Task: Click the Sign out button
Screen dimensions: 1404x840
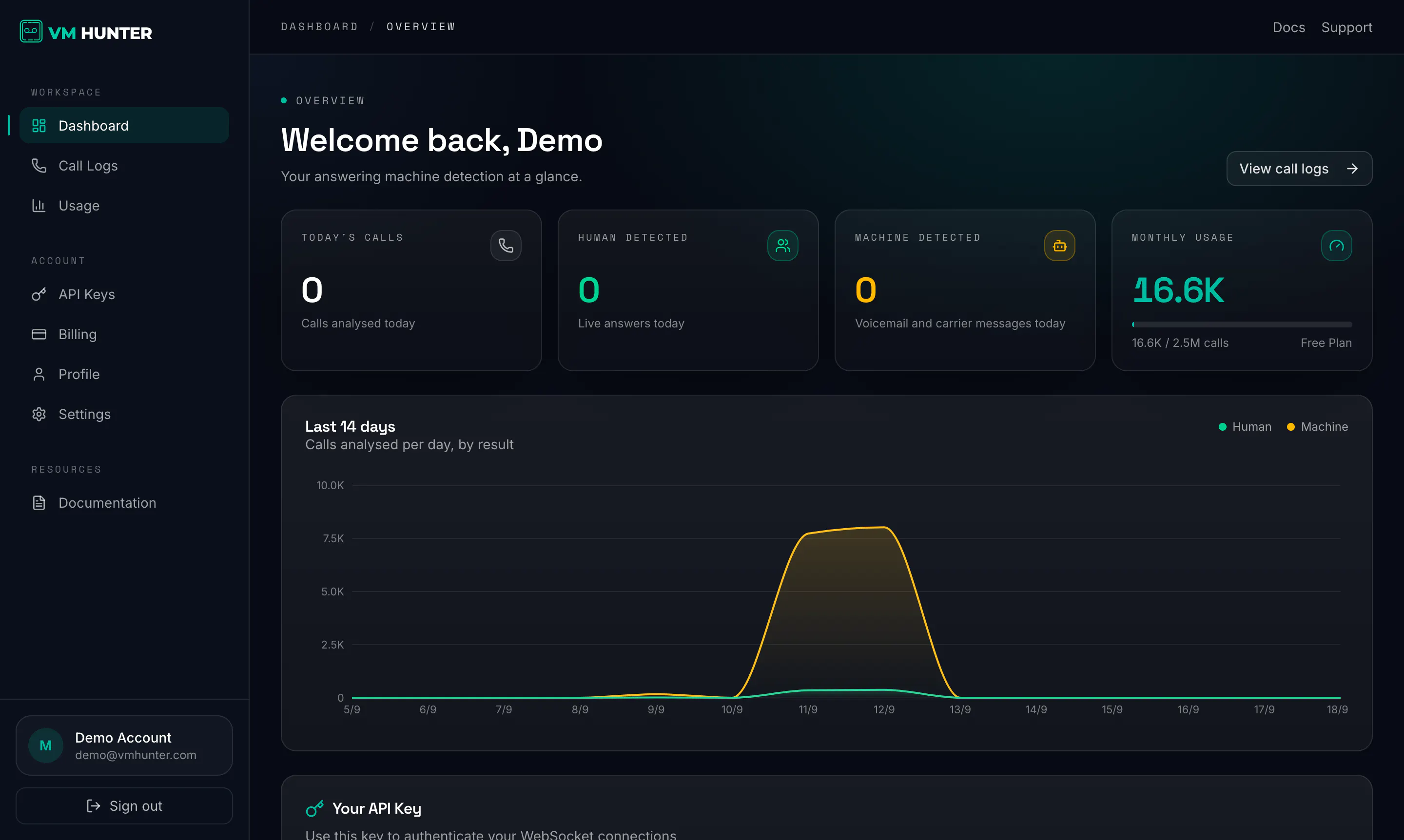Action: click(x=124, y=805)
